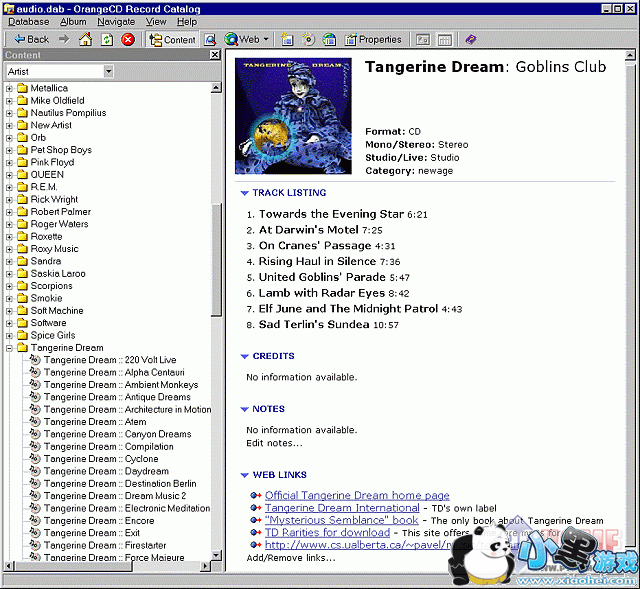Collapse the Tangerine Dream artist folder
This screenshot has width=640, height=589.
(9, 348)
